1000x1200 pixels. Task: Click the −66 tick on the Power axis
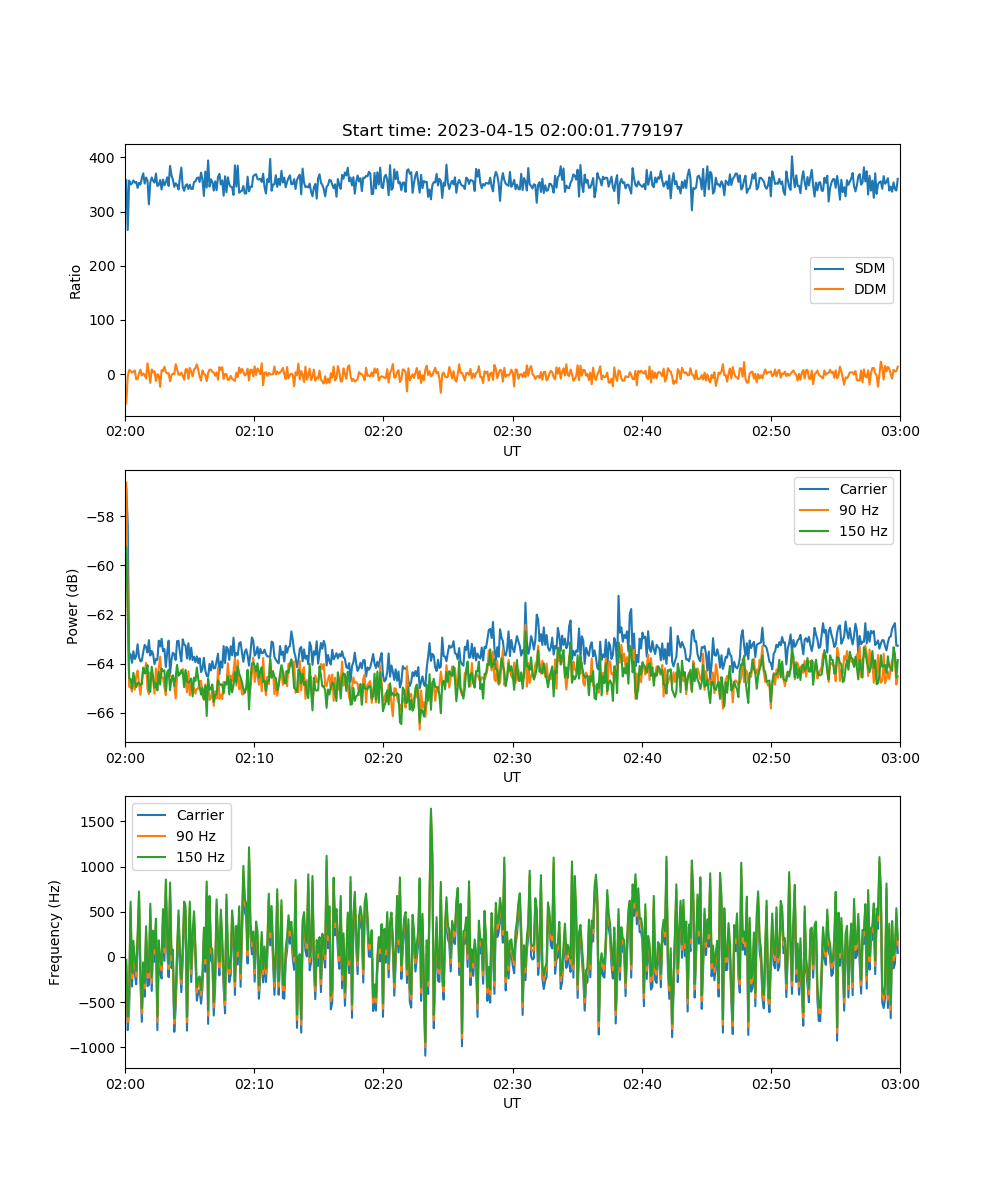103,713
